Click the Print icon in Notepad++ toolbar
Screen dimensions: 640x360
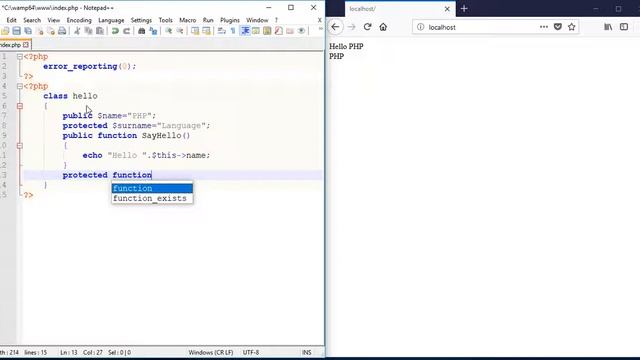coord(62,31)
